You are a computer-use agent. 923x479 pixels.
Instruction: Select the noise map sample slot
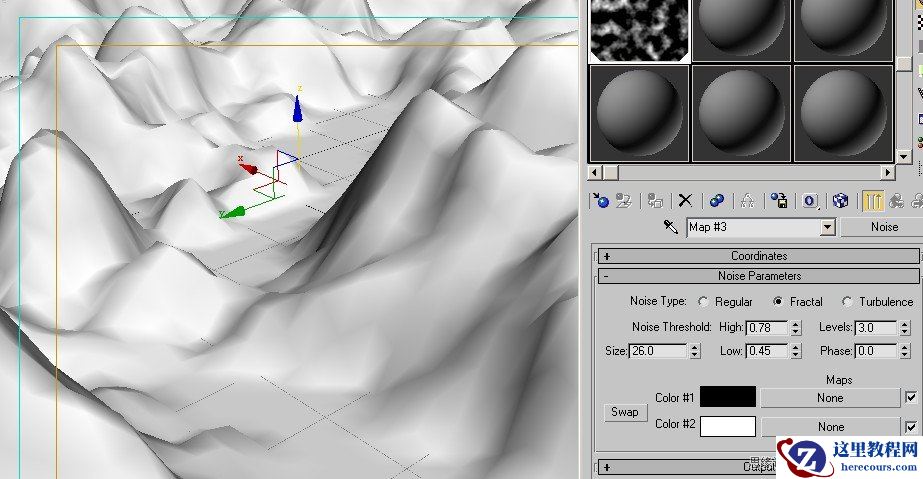point(639,30)
